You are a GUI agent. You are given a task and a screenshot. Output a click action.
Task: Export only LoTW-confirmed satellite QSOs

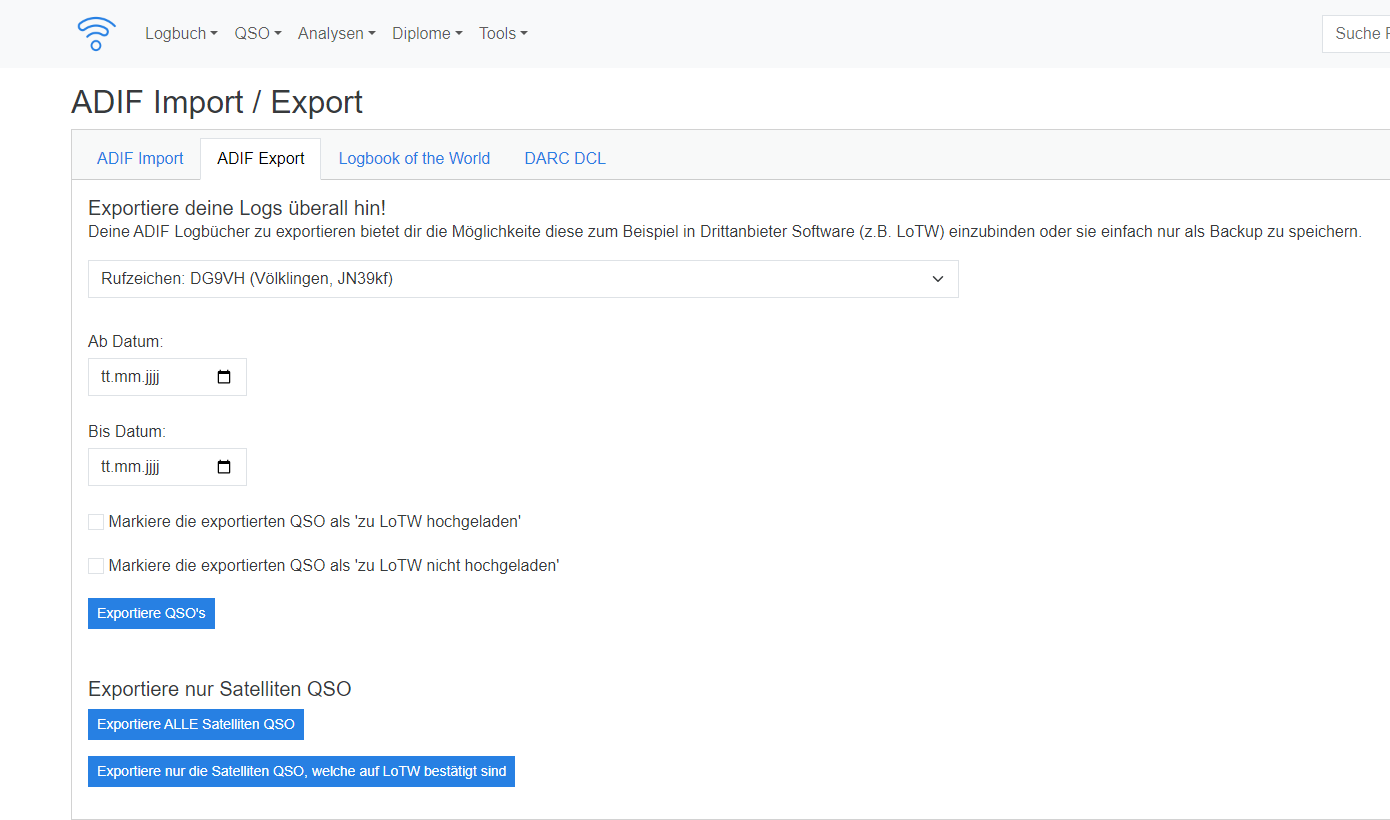click(x=301, y=772)
